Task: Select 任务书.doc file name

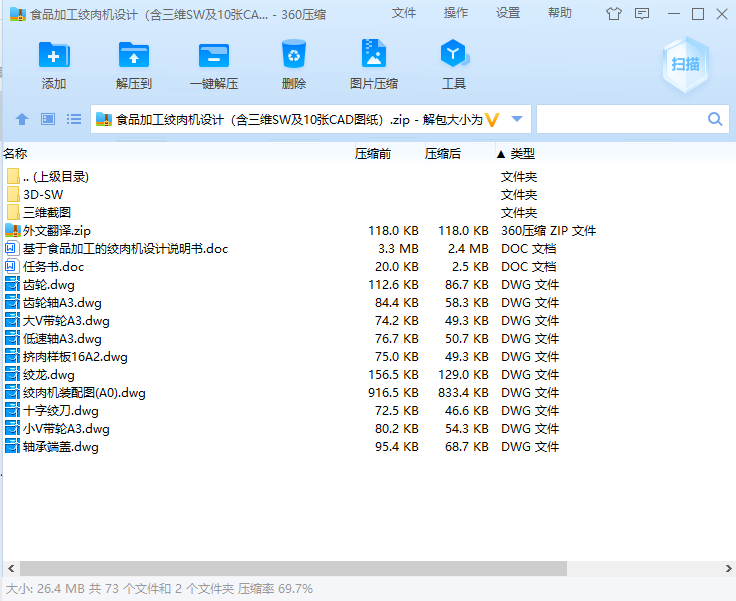Action: [54, 267]
